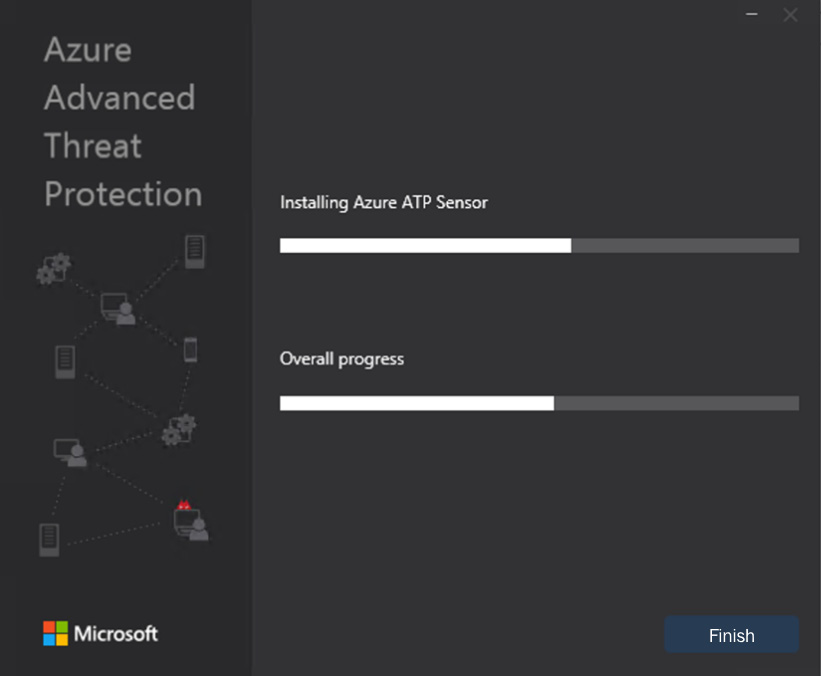Click the word "Threat" in the title
The width and height of the screenshot is (821, 676).
click(93, 146)
